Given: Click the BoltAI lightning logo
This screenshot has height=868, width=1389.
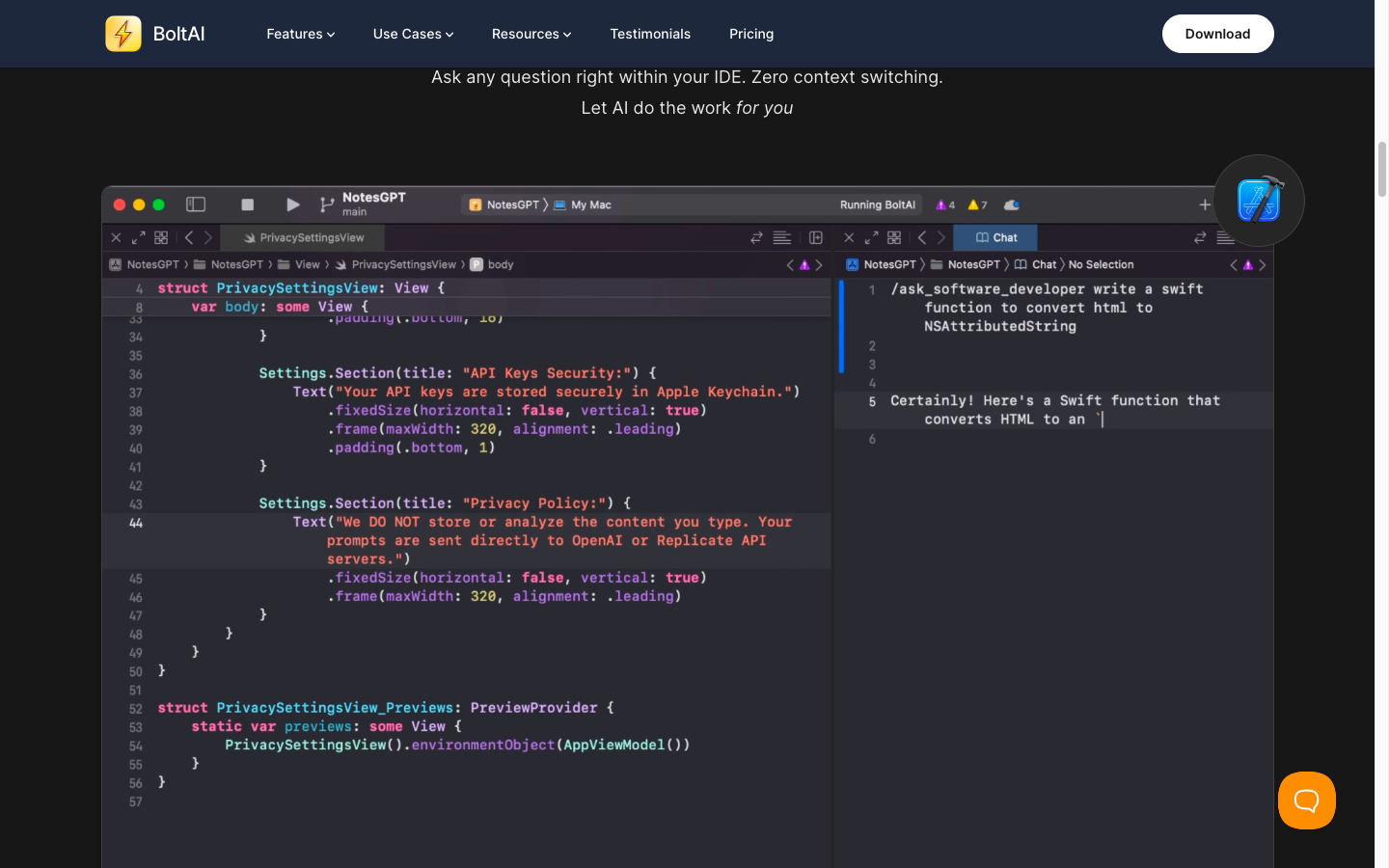Looking at the screenshot, I should [123, 34].
